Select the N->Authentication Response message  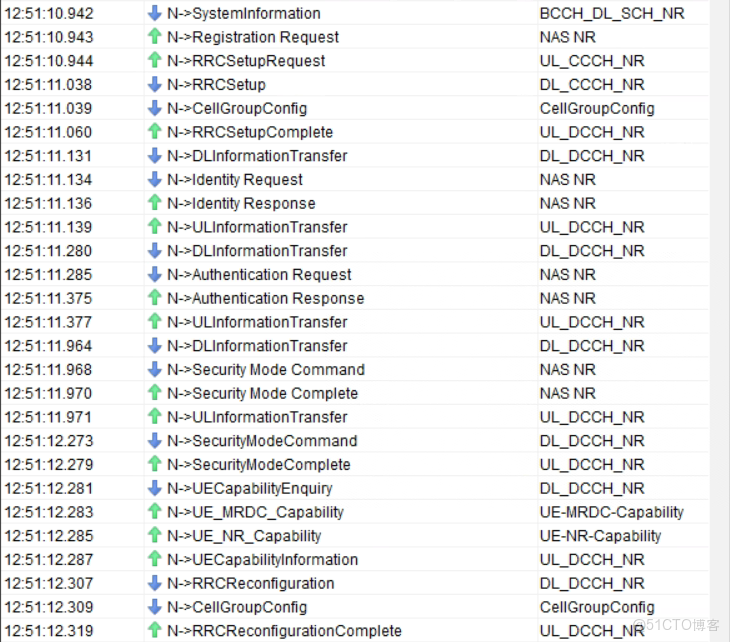(x=266, y=298)
